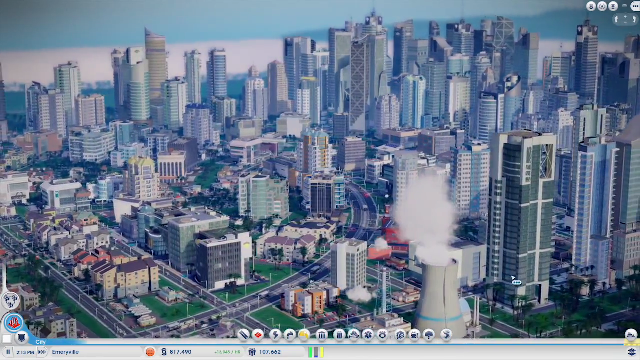This screenshot has height=360, width=640.
Task: Open the three-dots options menu
Action: [x=636, y=6]
